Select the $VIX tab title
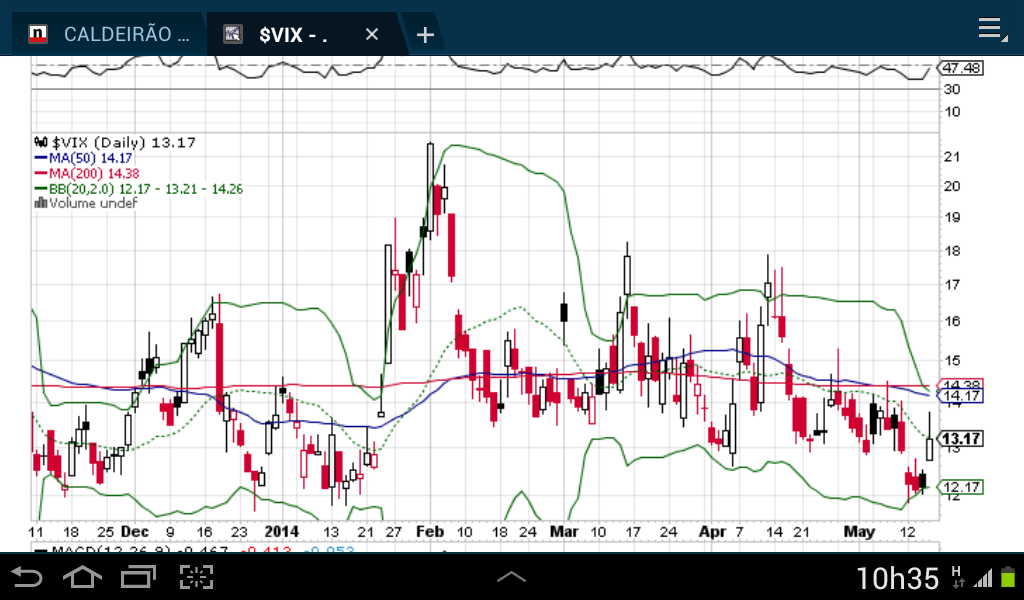Screen dimensions: 1024x600 [x=294, y=35]
